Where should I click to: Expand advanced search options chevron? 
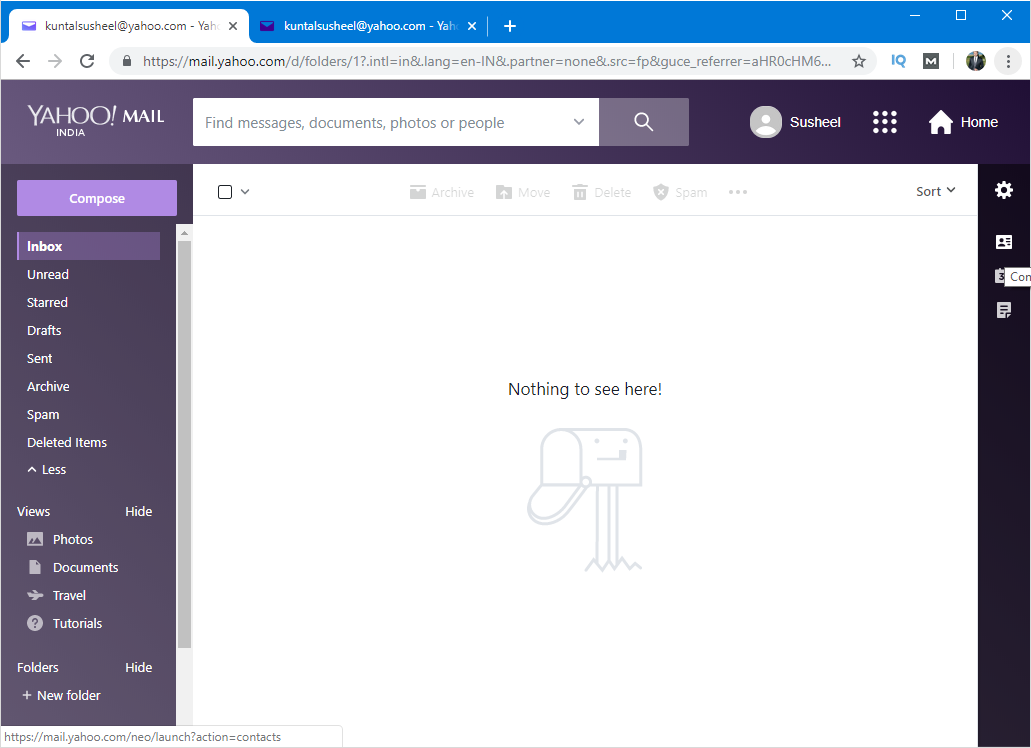point(579,122)
